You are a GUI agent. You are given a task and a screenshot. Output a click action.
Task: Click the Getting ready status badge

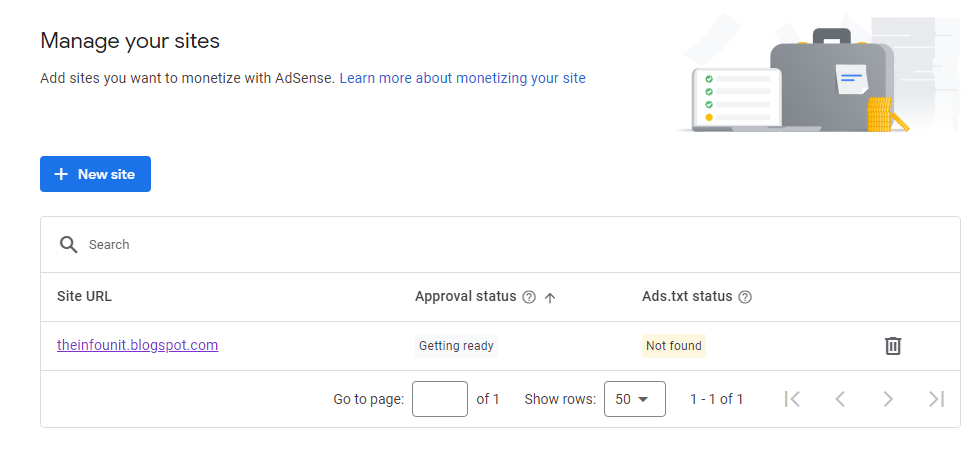pyautogui.click(x=456, y=346)
